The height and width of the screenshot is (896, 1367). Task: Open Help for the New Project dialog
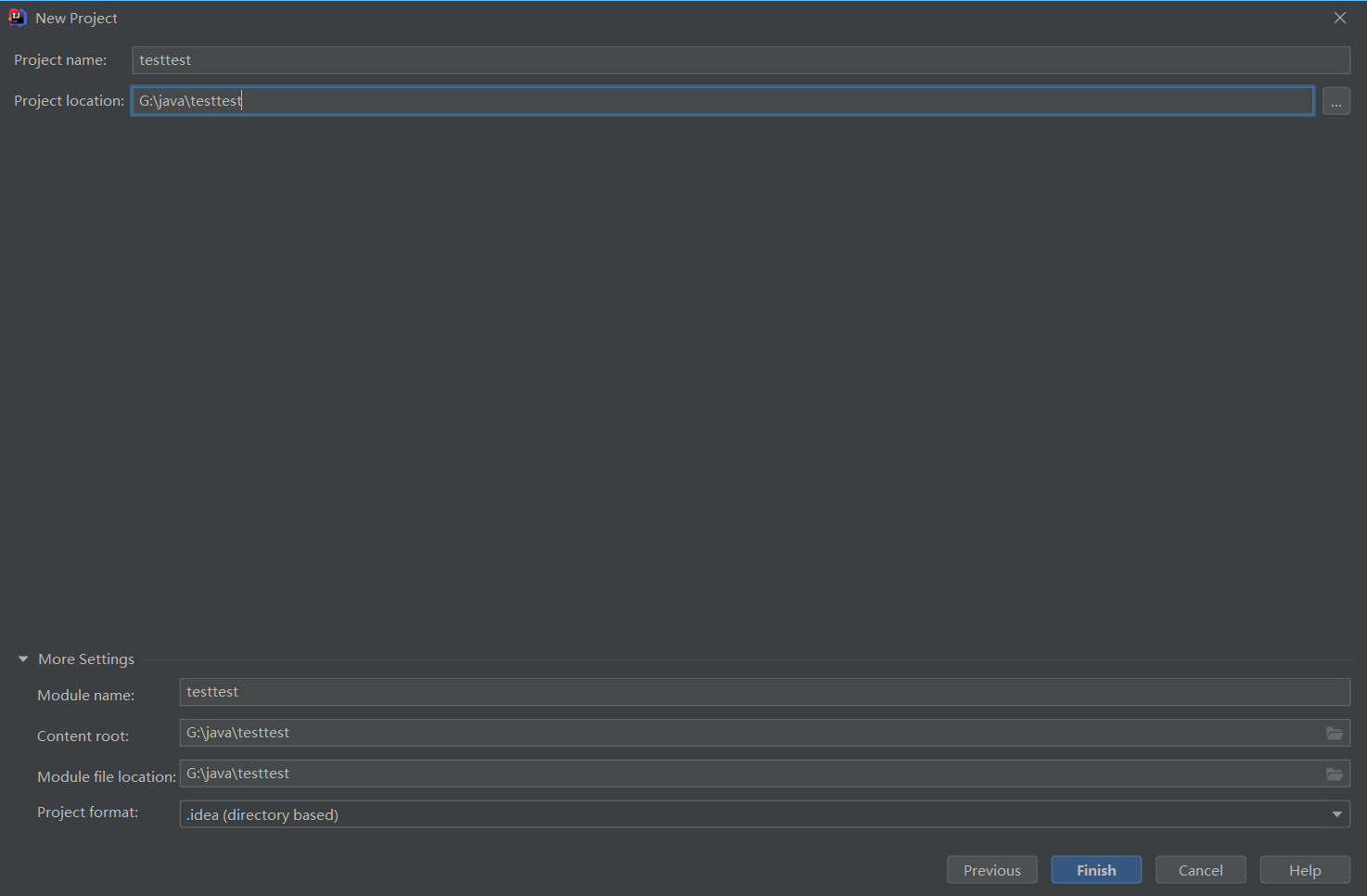point(1305,870)
